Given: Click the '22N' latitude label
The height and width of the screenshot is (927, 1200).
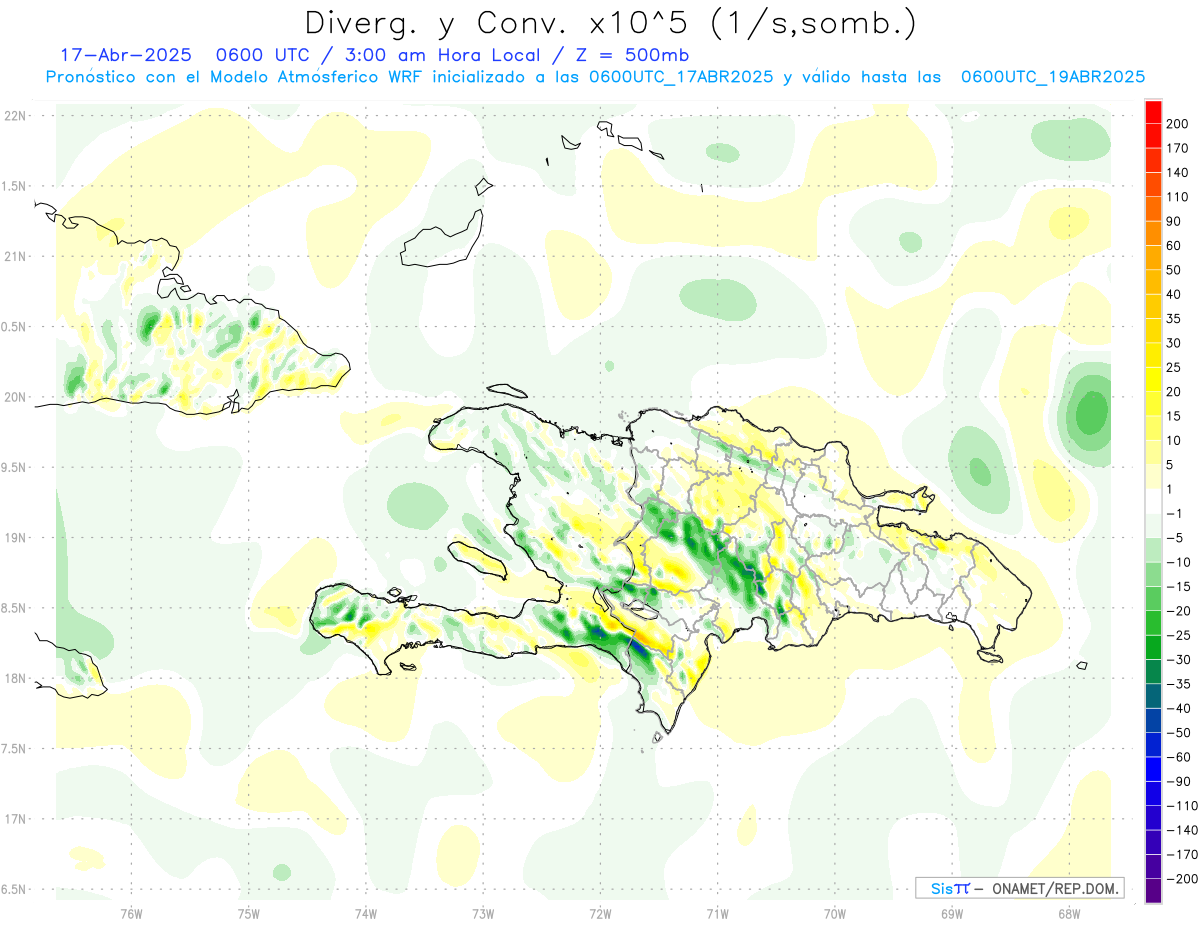Looking at the screenshot, I should (15, 116).
